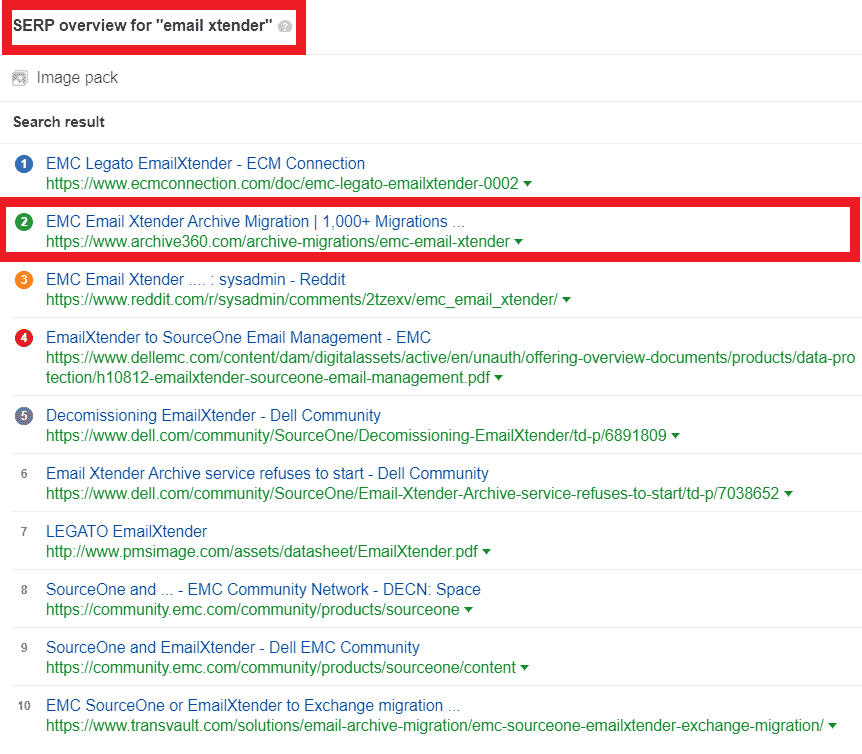Visit the dellemc.com PDF URL
This screenshot has width=862, height=754.
(451, 368)
